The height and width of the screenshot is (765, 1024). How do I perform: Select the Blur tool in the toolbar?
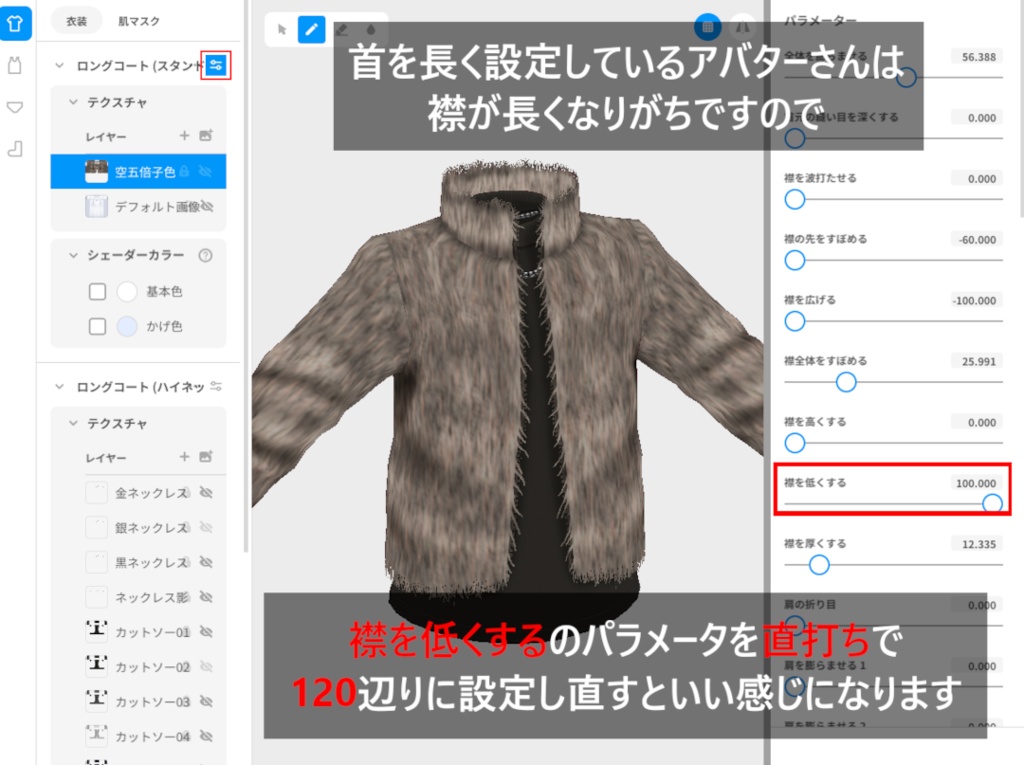[x=371, y=29]
